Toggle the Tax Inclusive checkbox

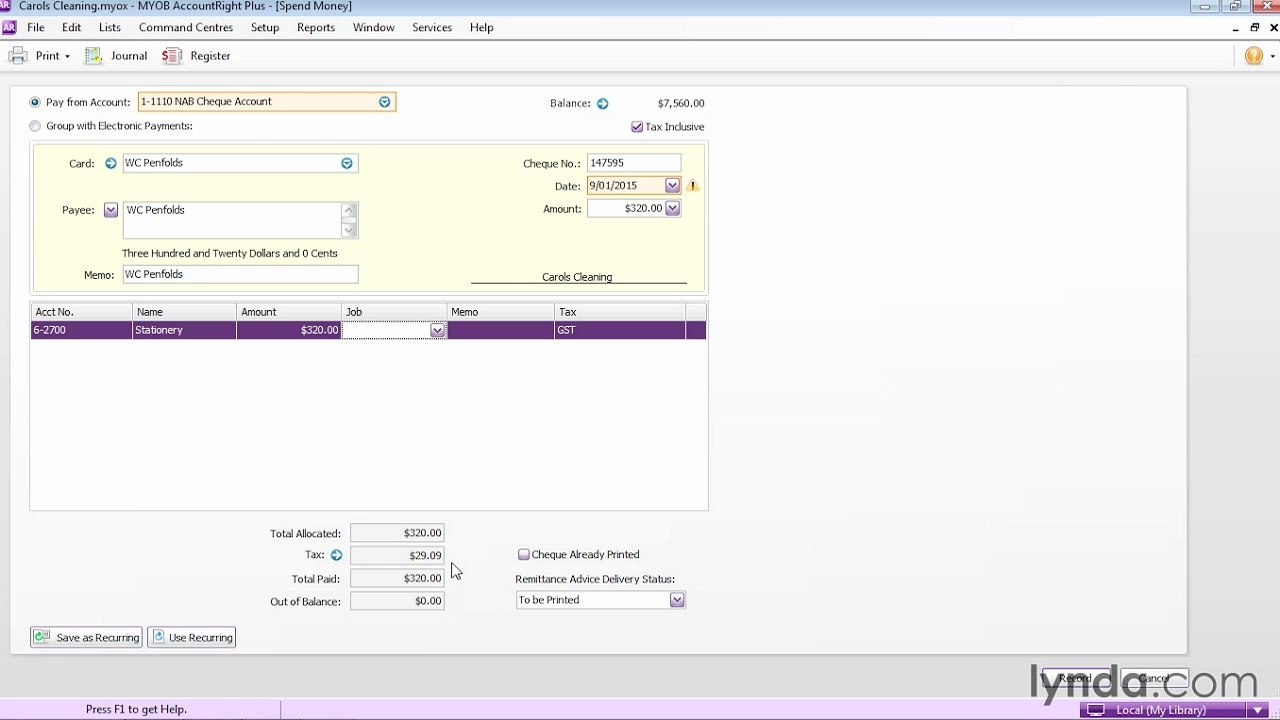tap(637, 127)
